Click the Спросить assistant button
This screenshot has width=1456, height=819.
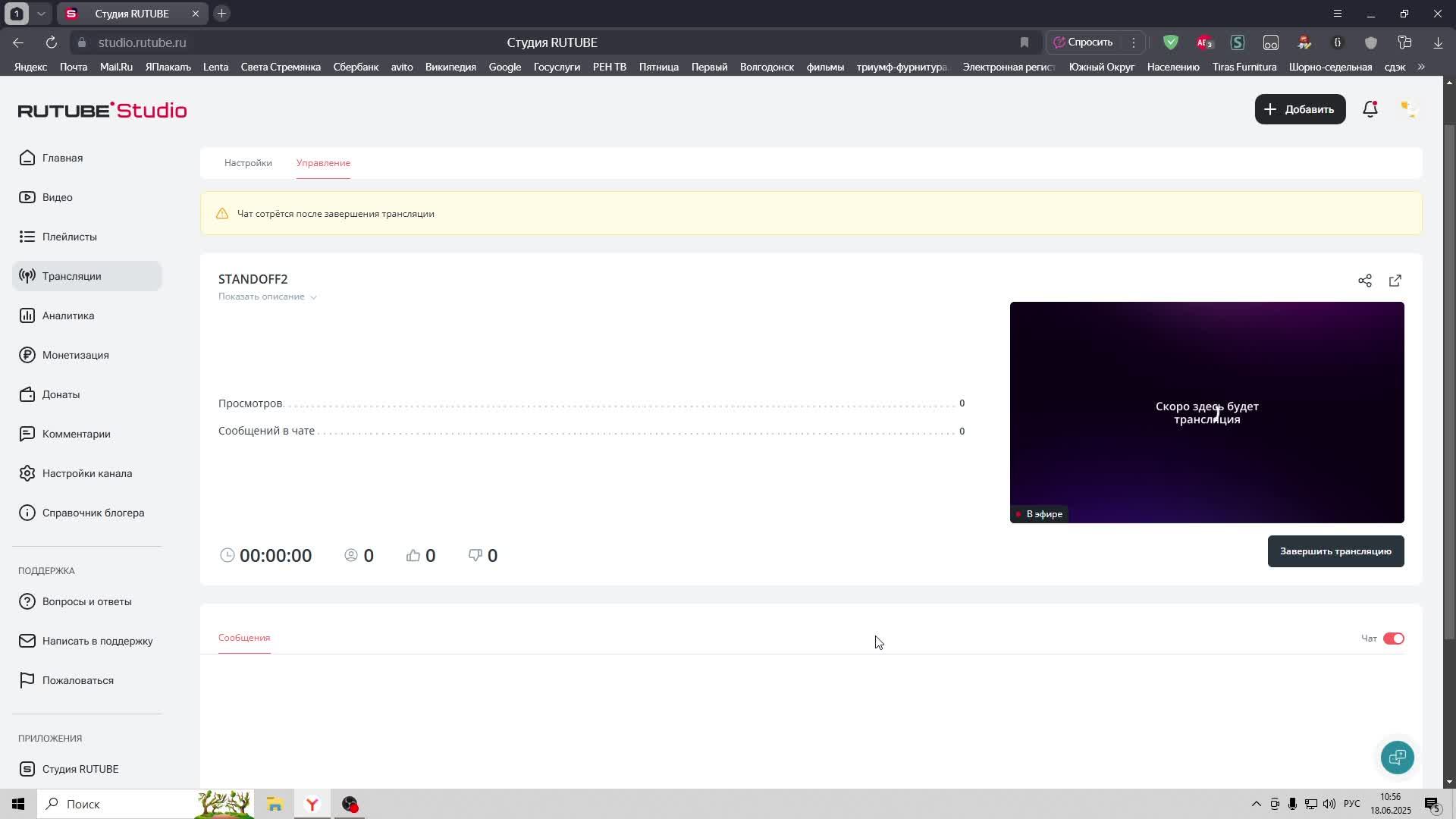coord(1084,42)
